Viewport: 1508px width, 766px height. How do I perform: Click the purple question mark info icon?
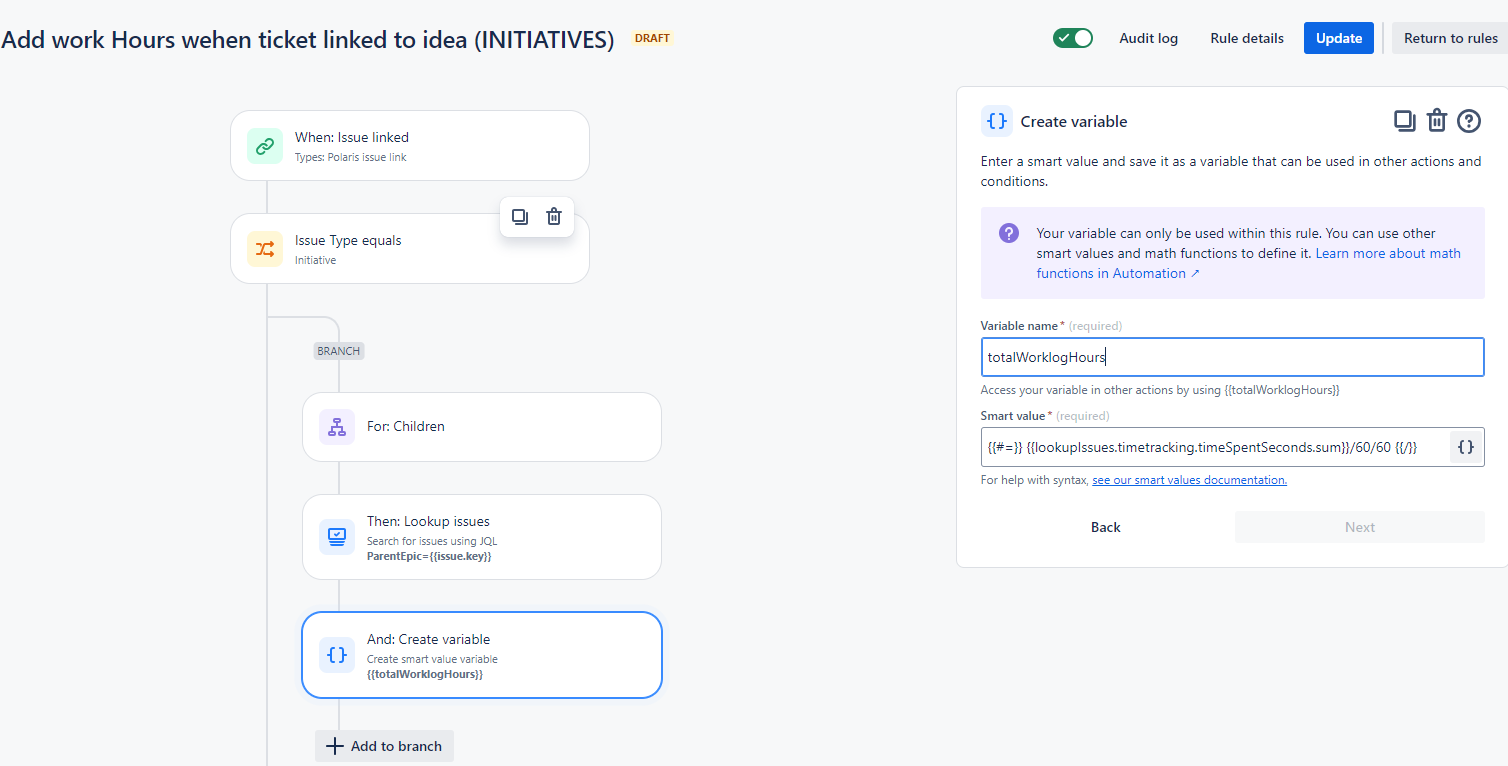click(1009, 233)
